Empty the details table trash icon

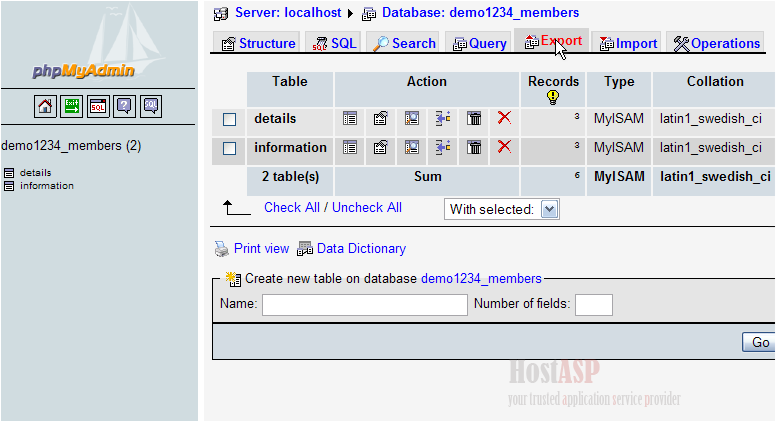(474, 119)
